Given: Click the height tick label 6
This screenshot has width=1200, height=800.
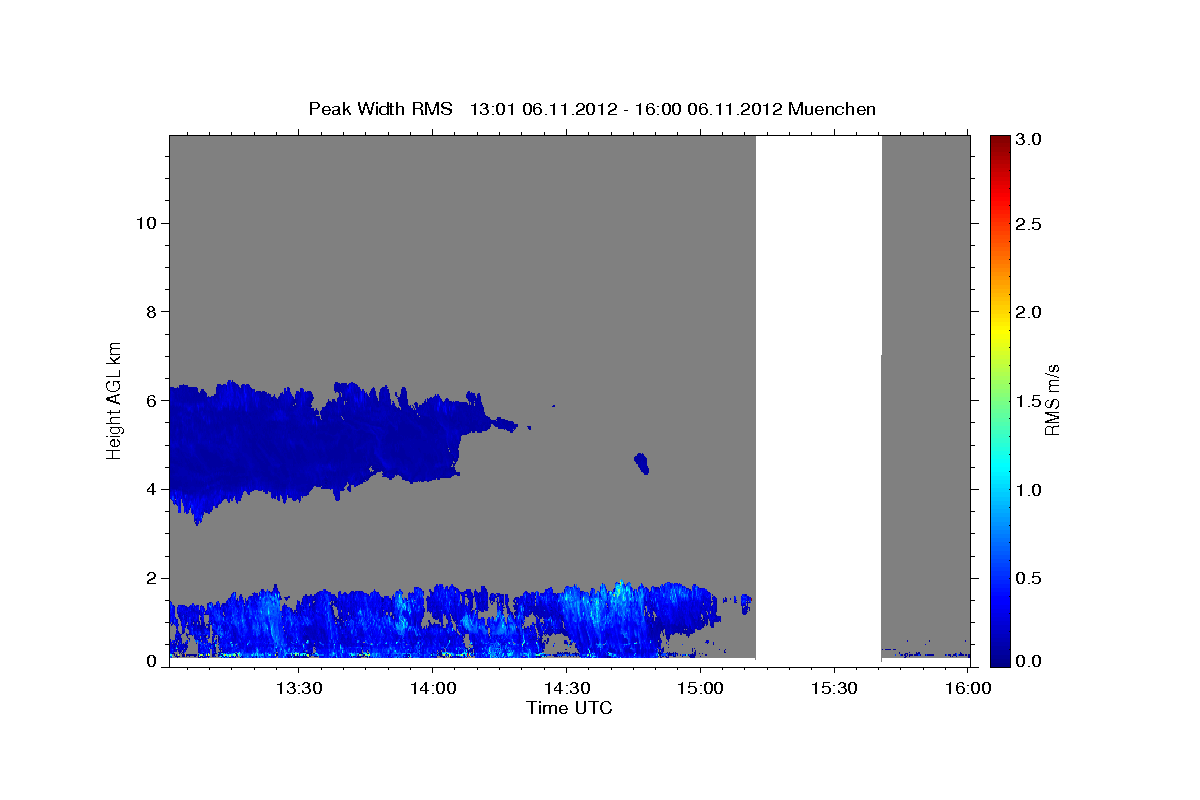Looking at the screenshot, I should click(x=151, y=400).
